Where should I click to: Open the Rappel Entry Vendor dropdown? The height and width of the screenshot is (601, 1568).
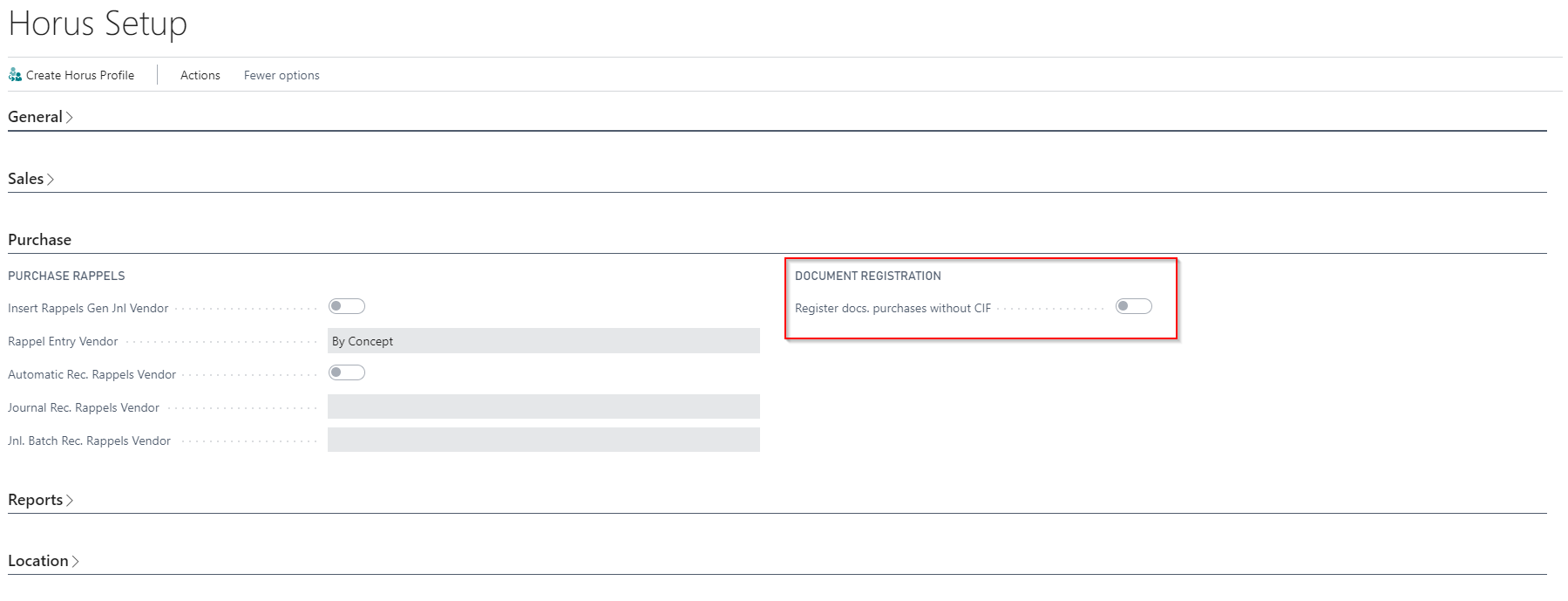[544, 341]
